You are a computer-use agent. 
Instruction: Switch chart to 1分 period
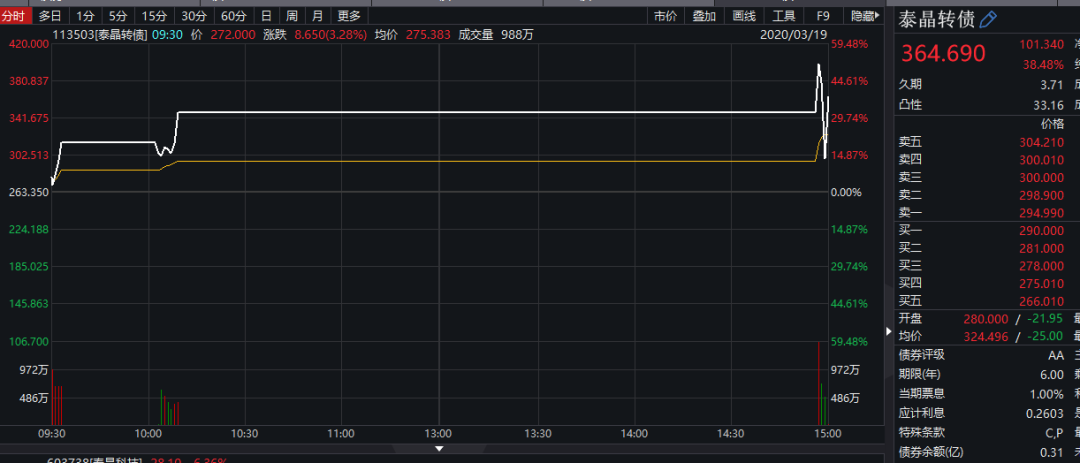click(x=85, y=16)
